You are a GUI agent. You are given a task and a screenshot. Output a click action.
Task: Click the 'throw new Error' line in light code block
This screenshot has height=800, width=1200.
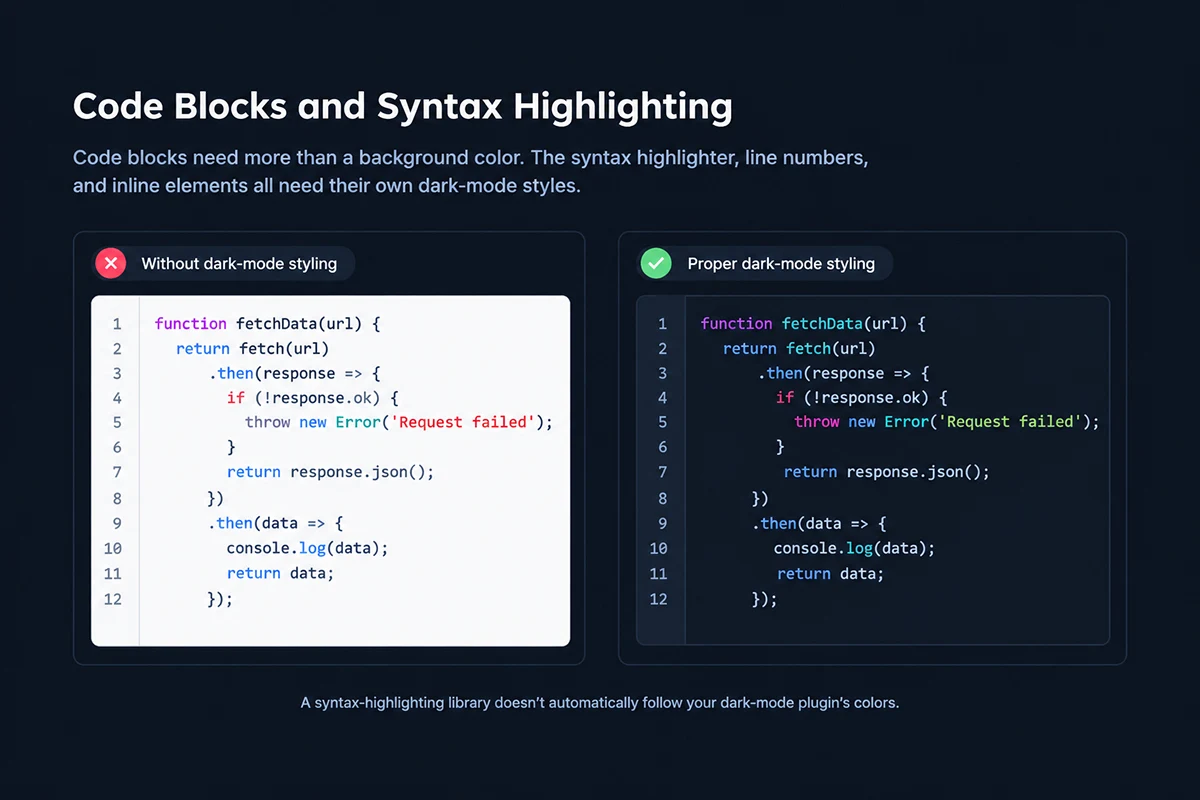coord(399,422)
